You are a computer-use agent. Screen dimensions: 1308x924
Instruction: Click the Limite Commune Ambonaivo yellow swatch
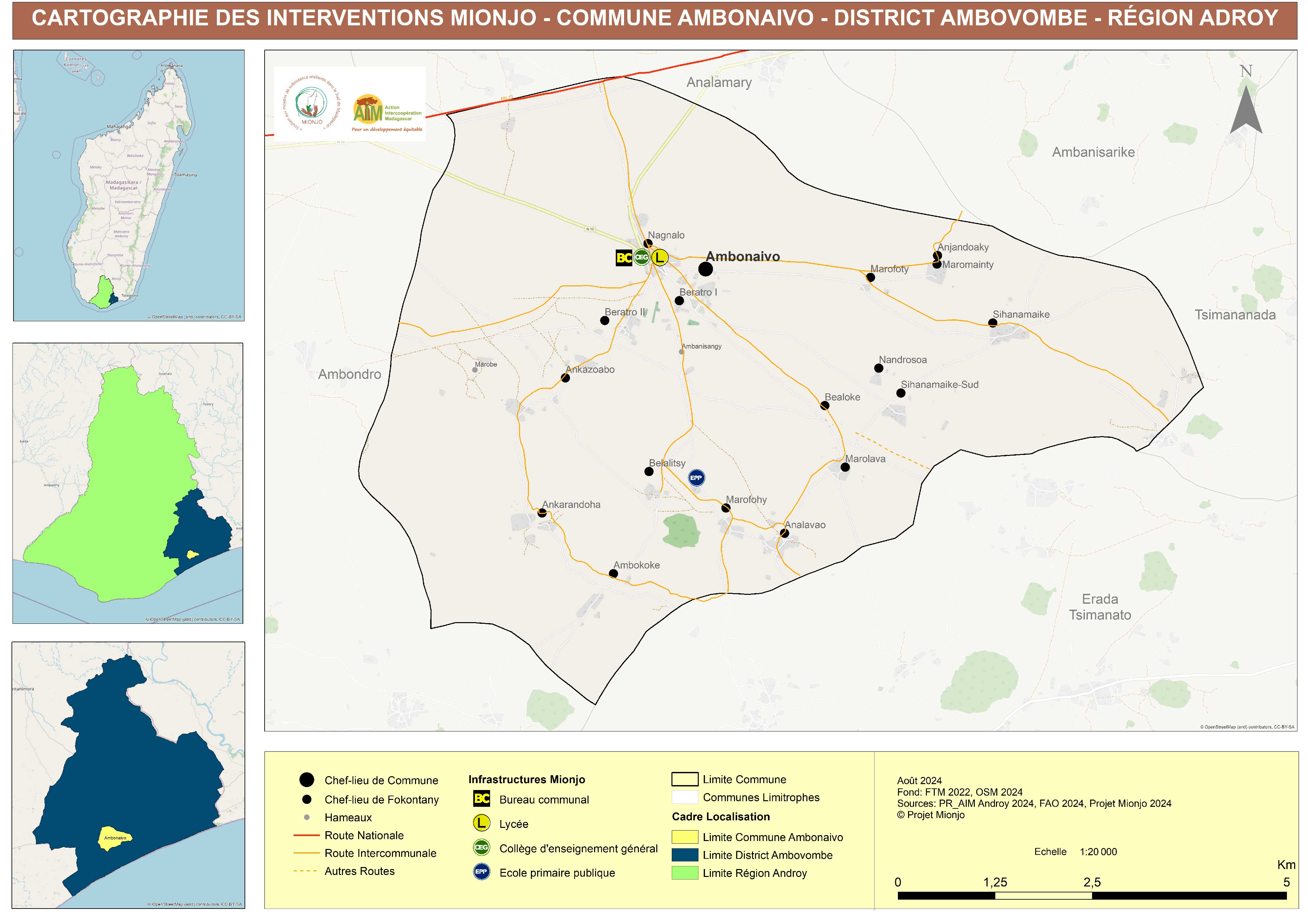[x=685, y=837]
